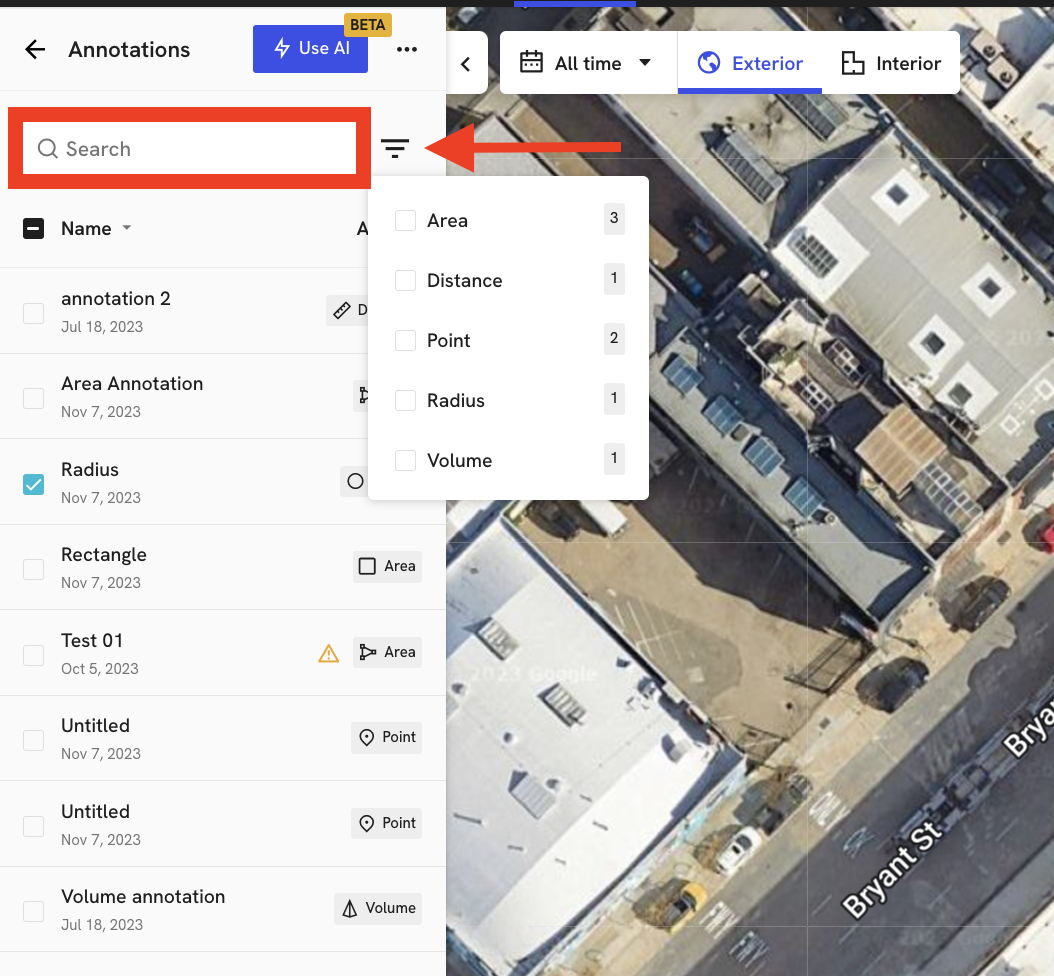Select the Exterior tab

click(x=750, y=64)
